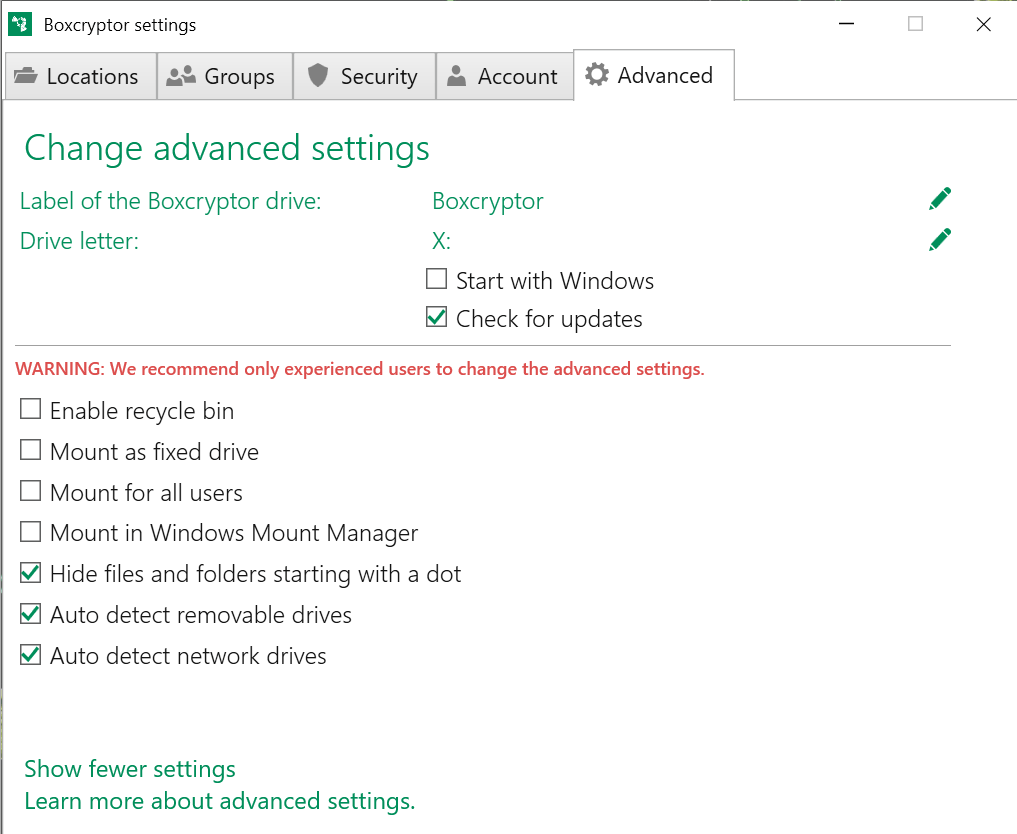Select the Account tab
The width and height of the screenshot is (1017, 834).
(503, 77)
